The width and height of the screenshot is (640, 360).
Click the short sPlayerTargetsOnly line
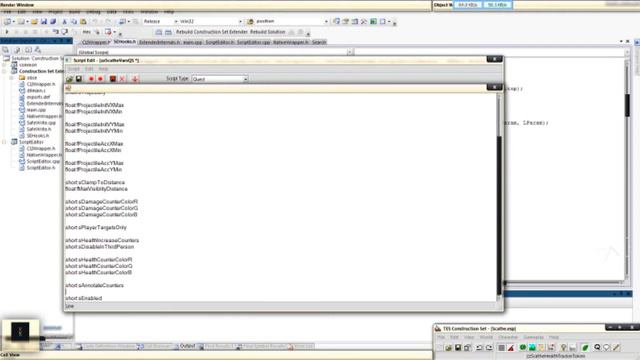[x=96, y=227]
